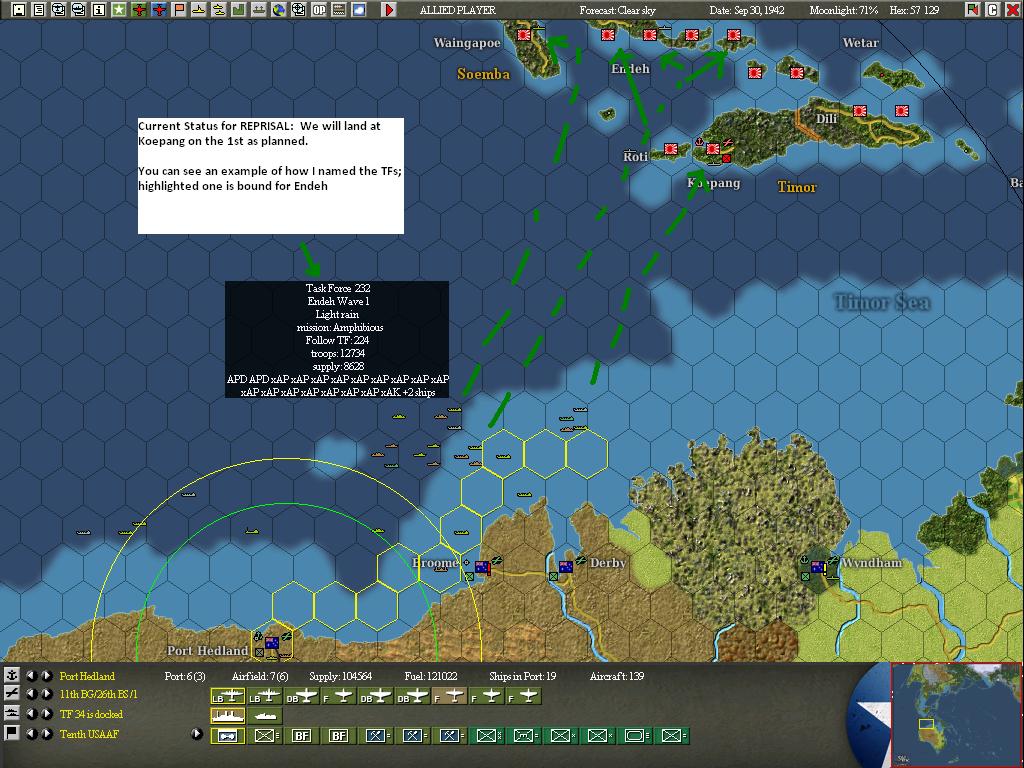Click the 'Port: 6(3)' status text
1024x768 pixels.
pos(185,676)
